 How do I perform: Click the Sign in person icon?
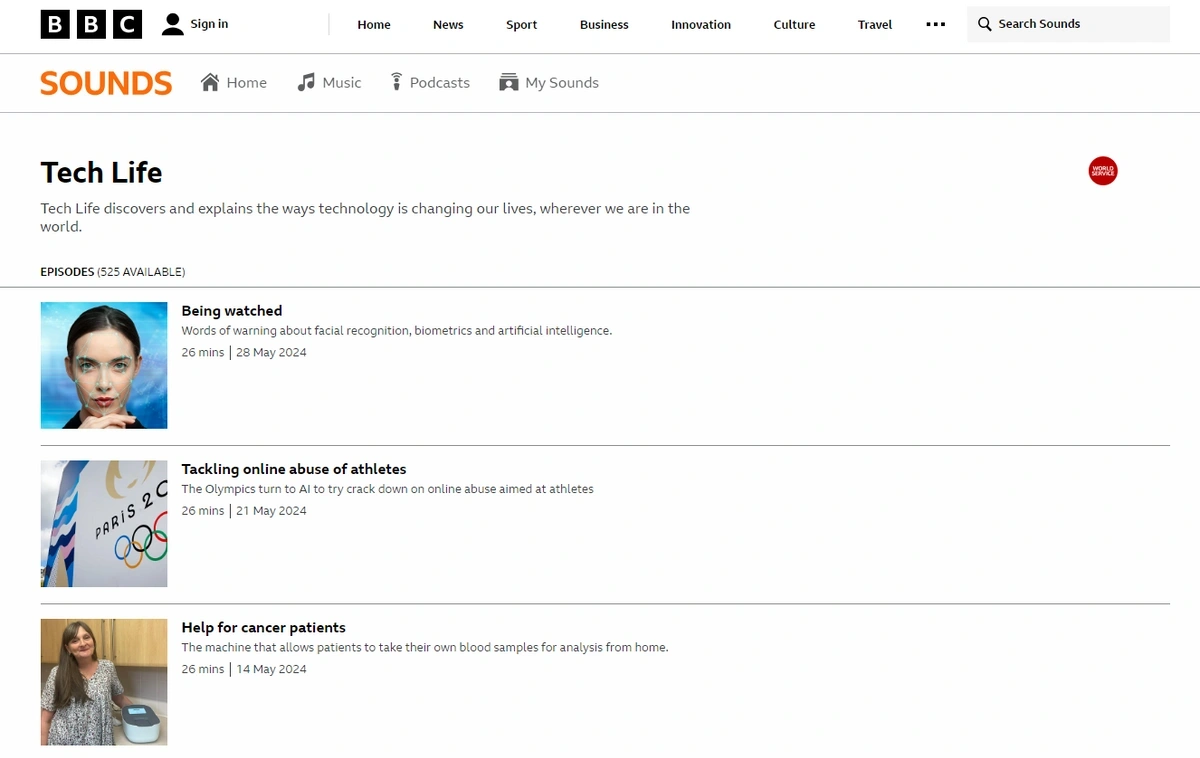pyautogui.click(x=173, y=24)
